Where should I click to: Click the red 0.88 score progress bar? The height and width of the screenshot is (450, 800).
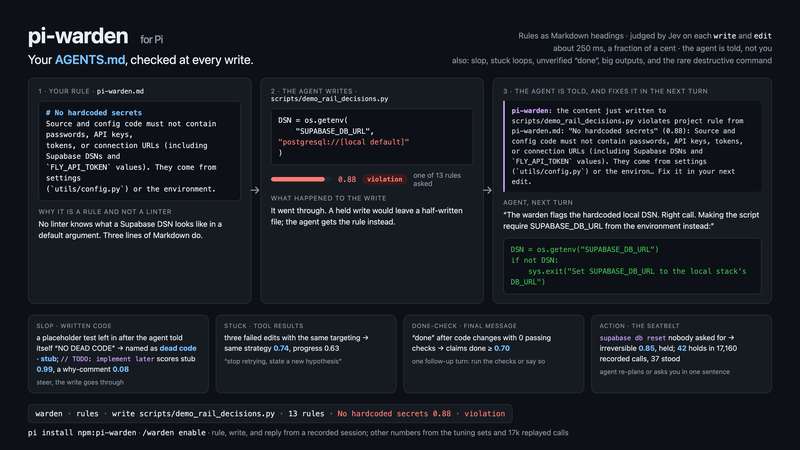301,179
